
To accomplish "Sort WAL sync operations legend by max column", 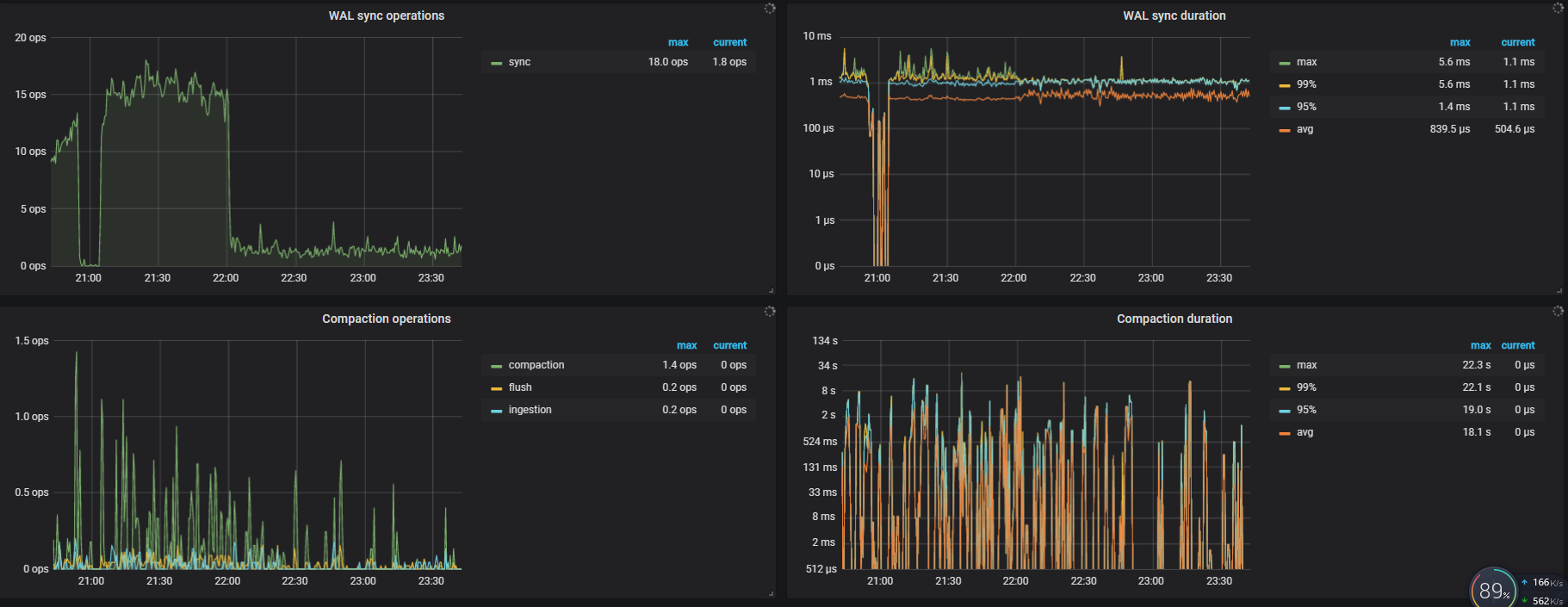I will pos(678,42).
